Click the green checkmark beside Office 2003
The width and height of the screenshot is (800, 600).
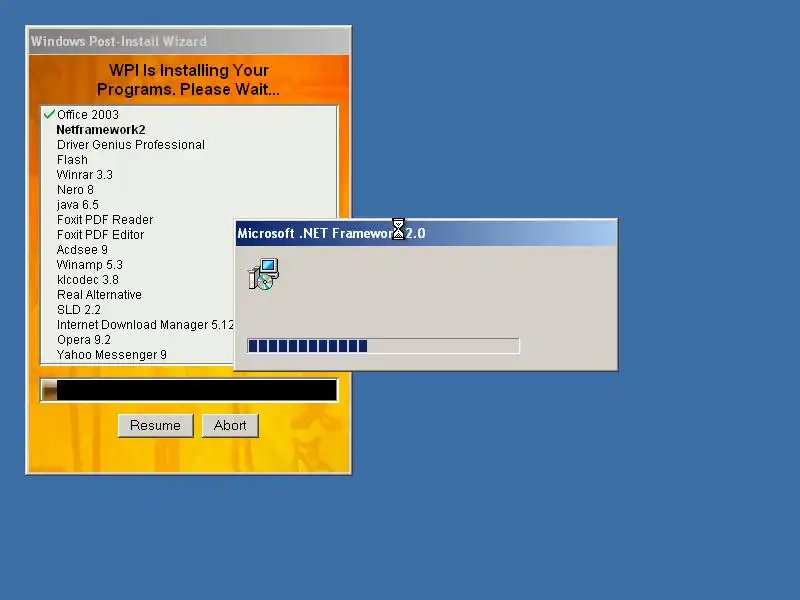pos(49,114)
